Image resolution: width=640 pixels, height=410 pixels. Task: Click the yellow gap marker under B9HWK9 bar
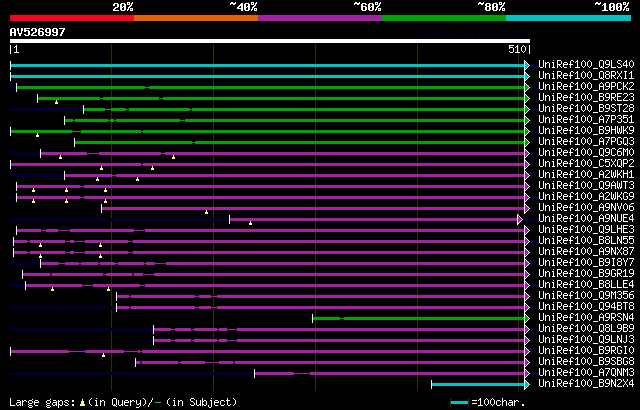[37, 135]
